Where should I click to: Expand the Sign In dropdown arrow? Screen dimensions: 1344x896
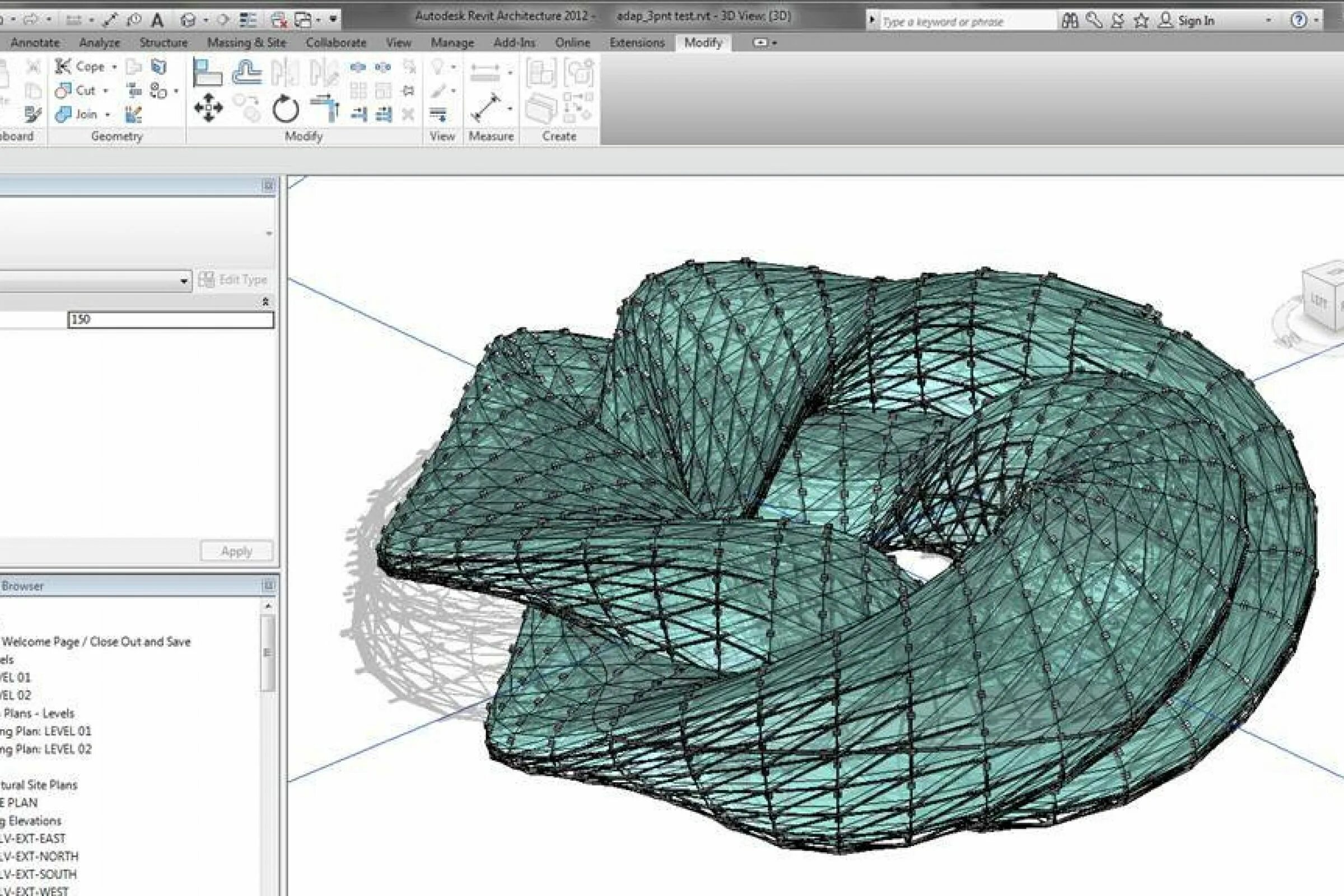click(x=1268, y=21)
